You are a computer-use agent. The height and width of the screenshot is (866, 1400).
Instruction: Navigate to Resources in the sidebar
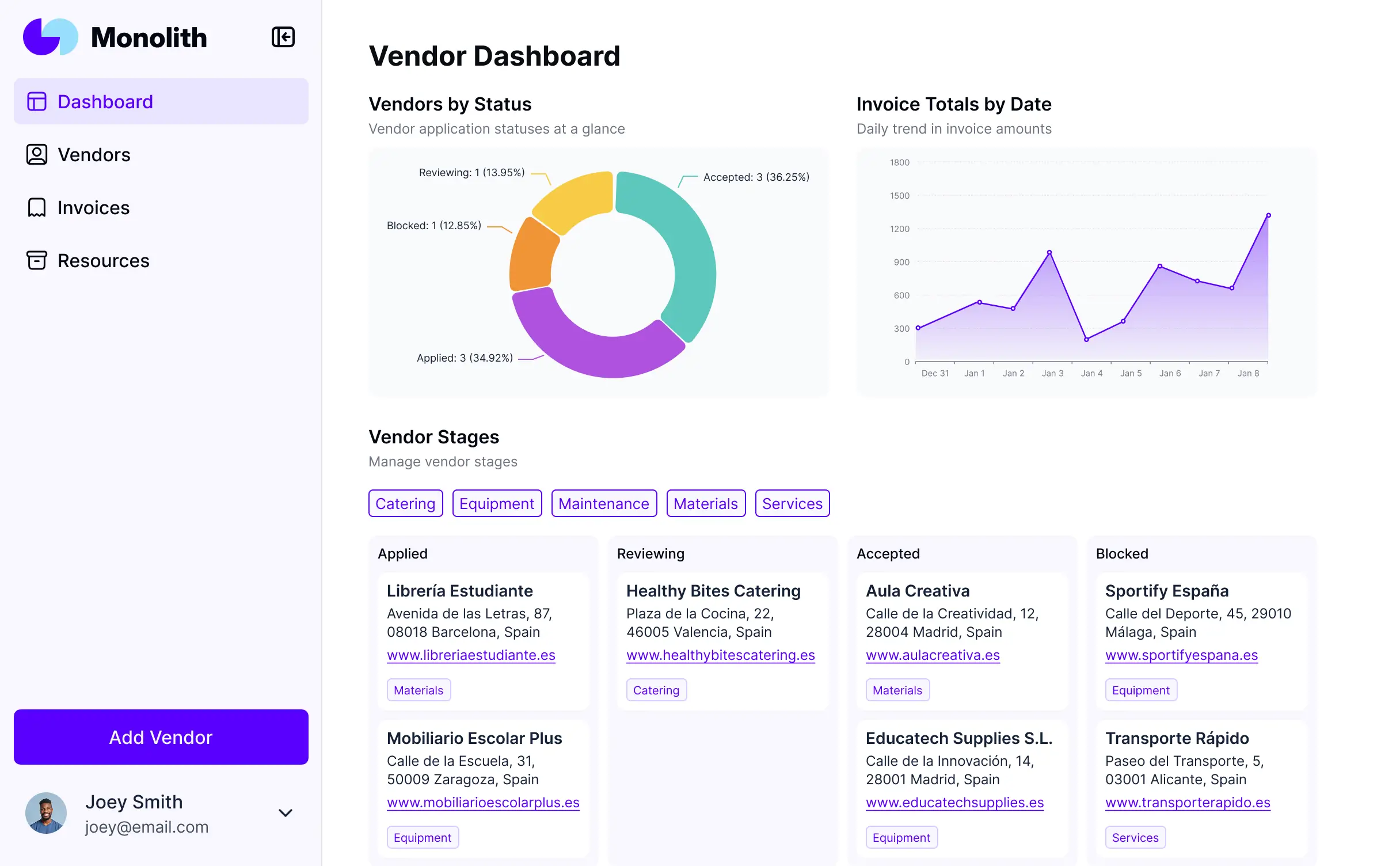pyautogui.click(x=103, y=260)
